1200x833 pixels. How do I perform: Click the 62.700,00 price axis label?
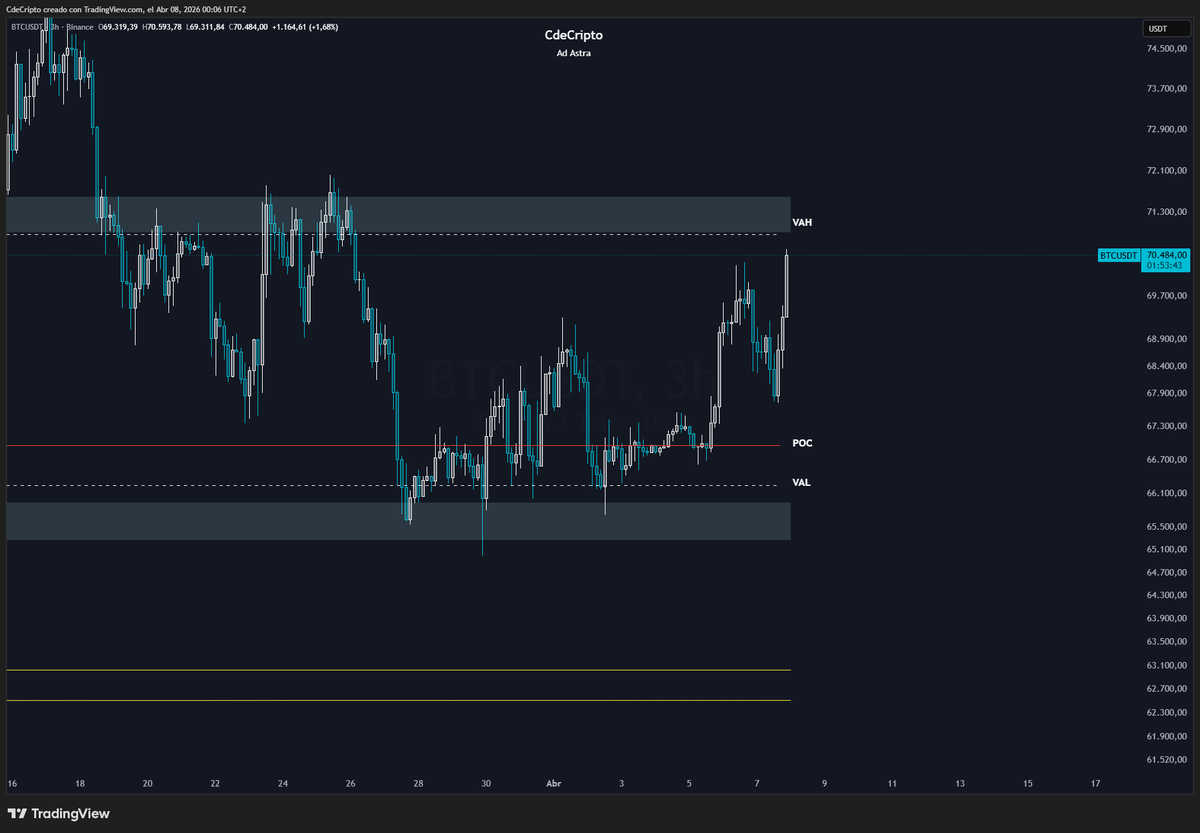coord(1166,689)
